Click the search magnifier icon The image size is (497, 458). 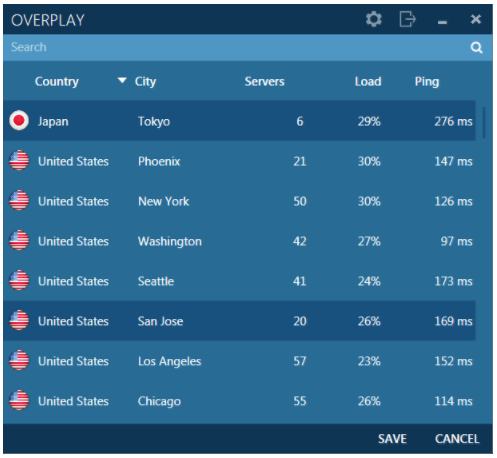tap(476, 48)
